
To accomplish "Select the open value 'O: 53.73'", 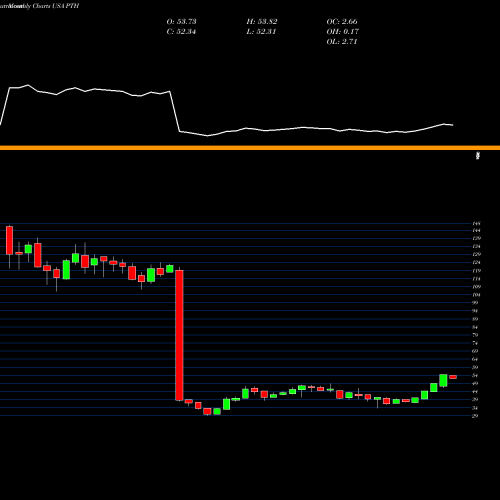I will point(181,22).
